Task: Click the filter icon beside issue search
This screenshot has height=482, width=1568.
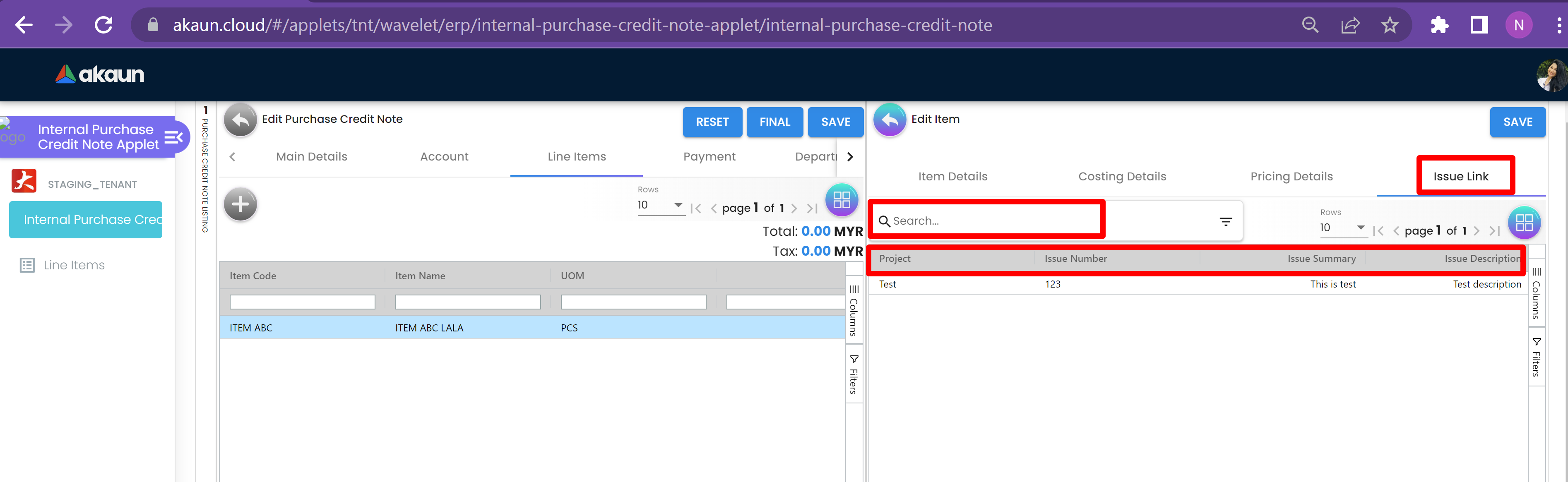Action: pos(1225,221)
